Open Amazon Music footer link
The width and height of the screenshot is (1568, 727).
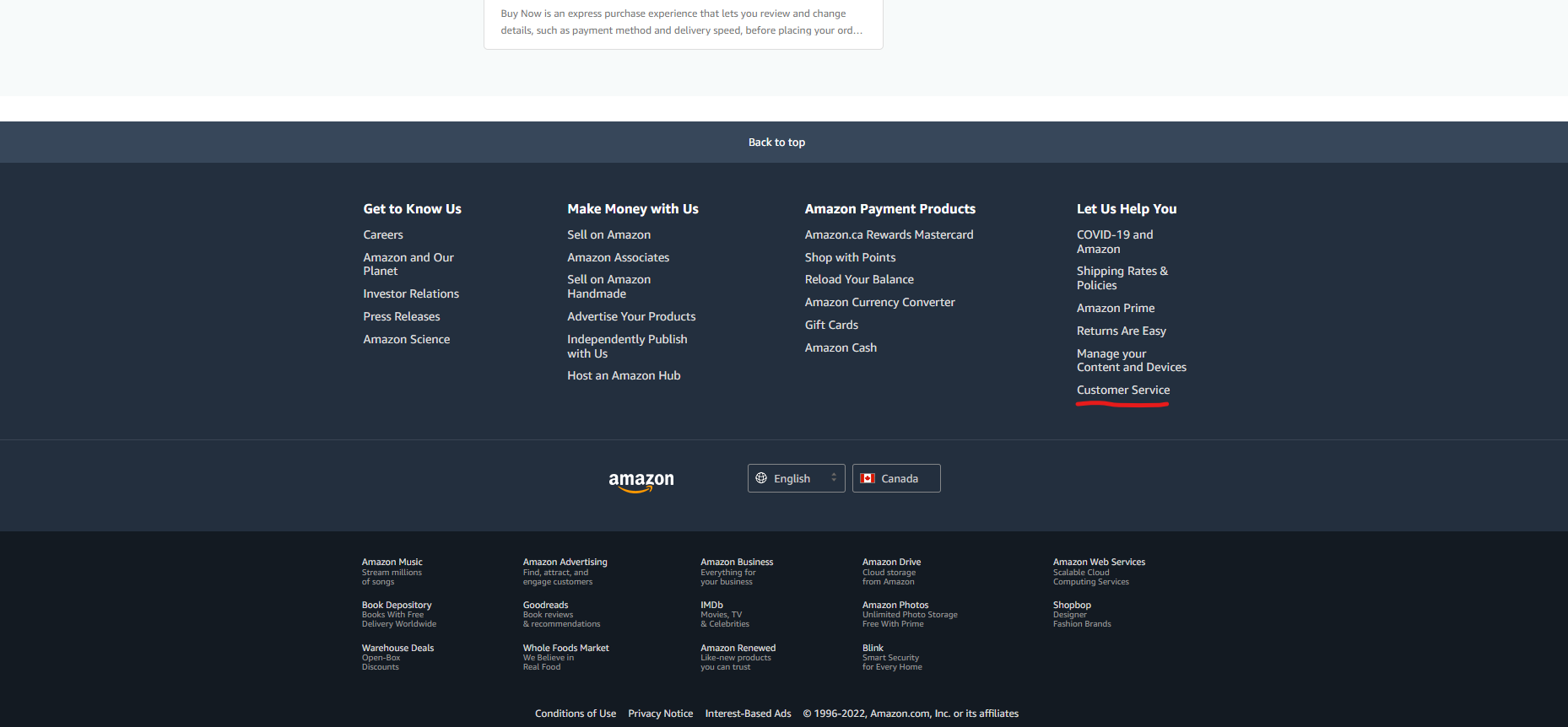392,572
